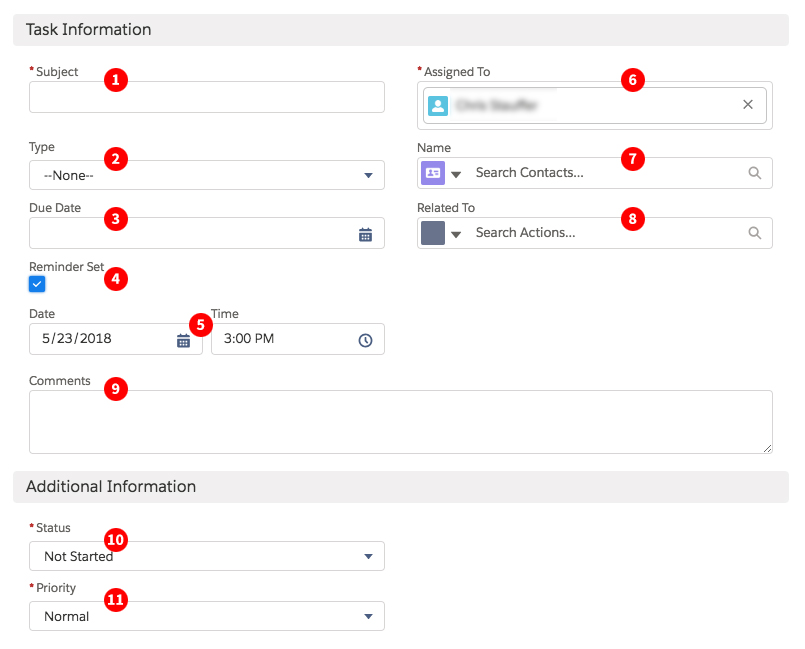The image size is (805, 649).
Task: Remove the assigned user via the X button
Action: [748, 104]
